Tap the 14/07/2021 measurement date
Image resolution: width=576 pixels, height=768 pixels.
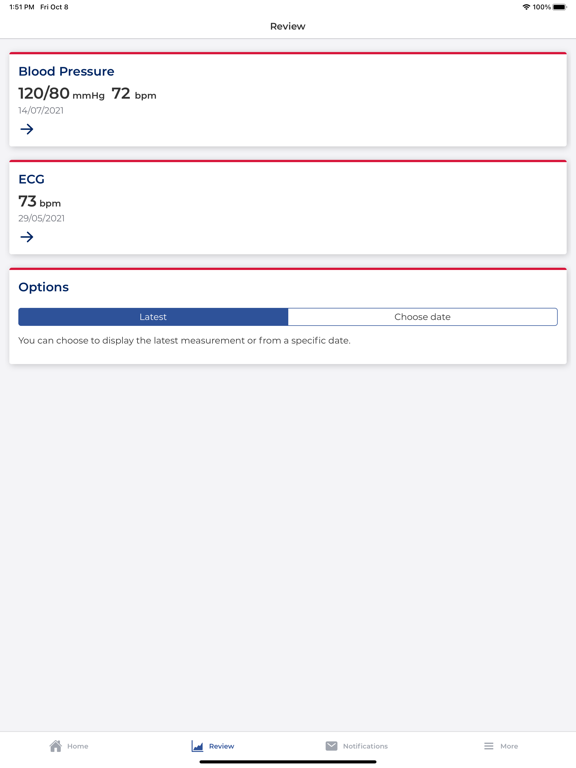41,111
